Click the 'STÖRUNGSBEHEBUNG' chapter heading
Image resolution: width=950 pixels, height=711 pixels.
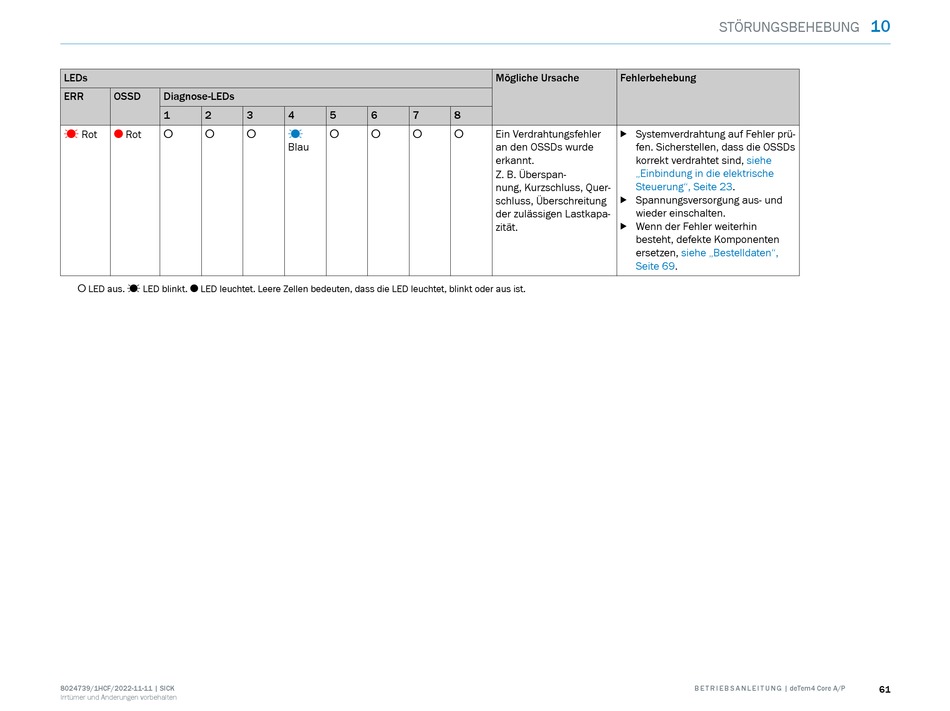pyautogui.click(x=788, y=27)
